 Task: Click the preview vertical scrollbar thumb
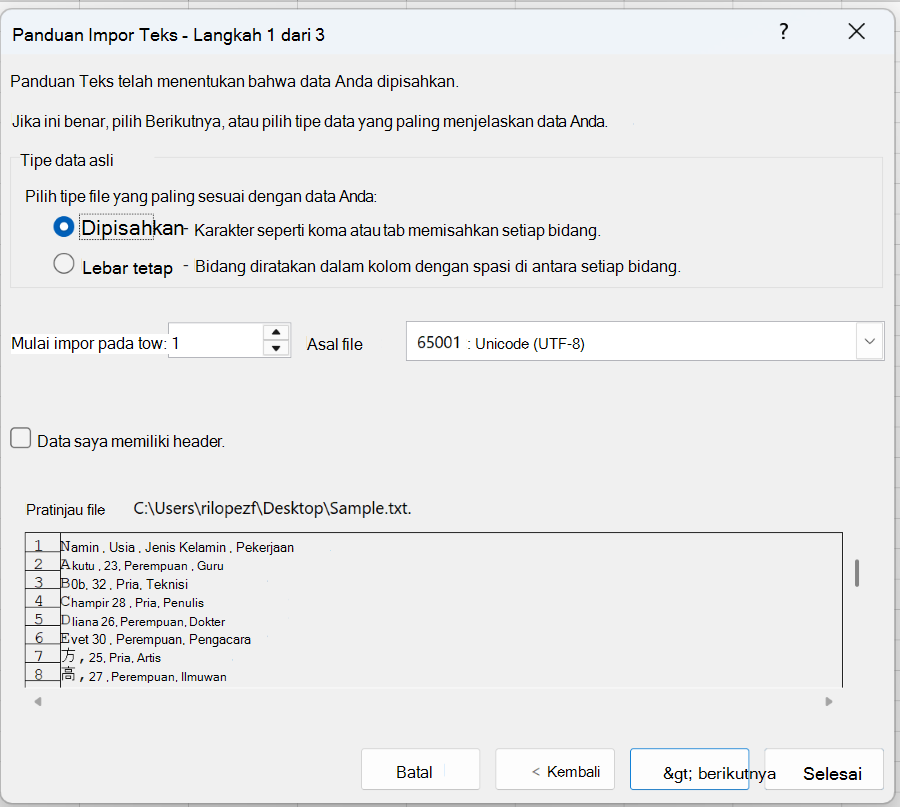coord(857,573)
